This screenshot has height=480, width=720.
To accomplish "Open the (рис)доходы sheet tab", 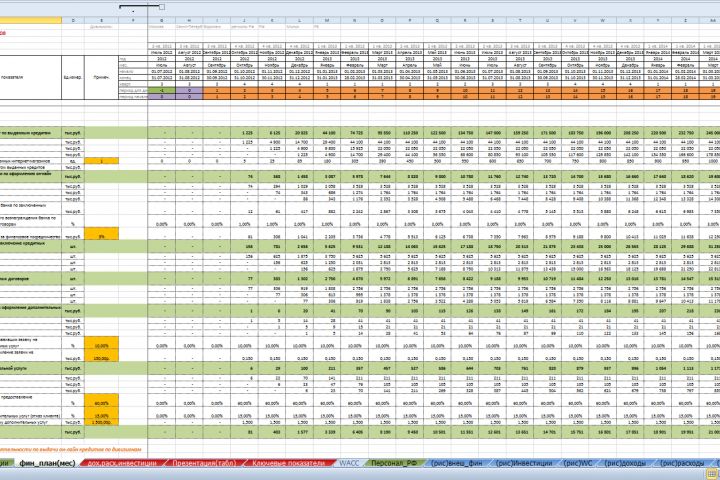I will [624, 463].
